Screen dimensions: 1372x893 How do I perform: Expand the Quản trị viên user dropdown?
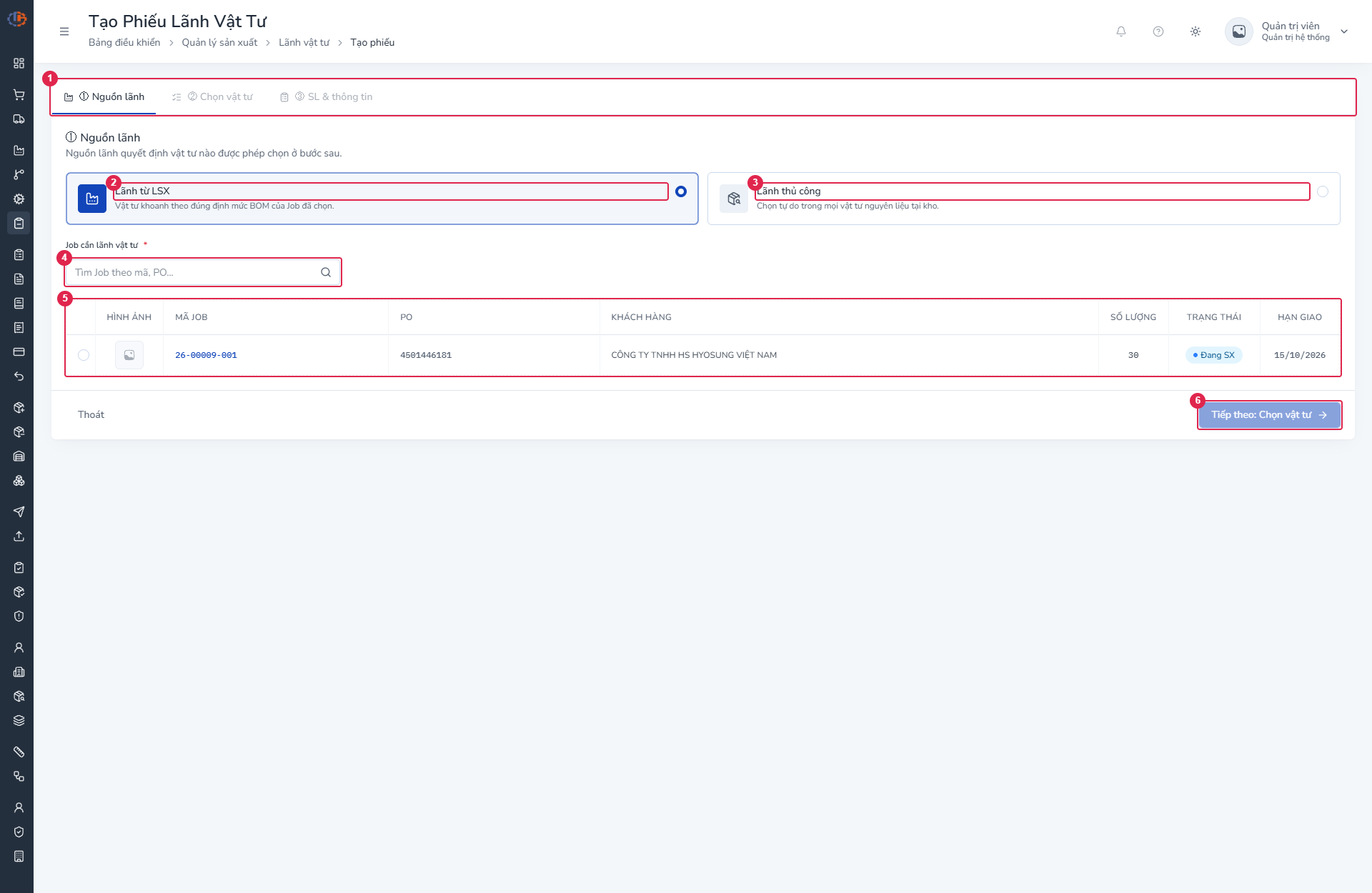1344,31
